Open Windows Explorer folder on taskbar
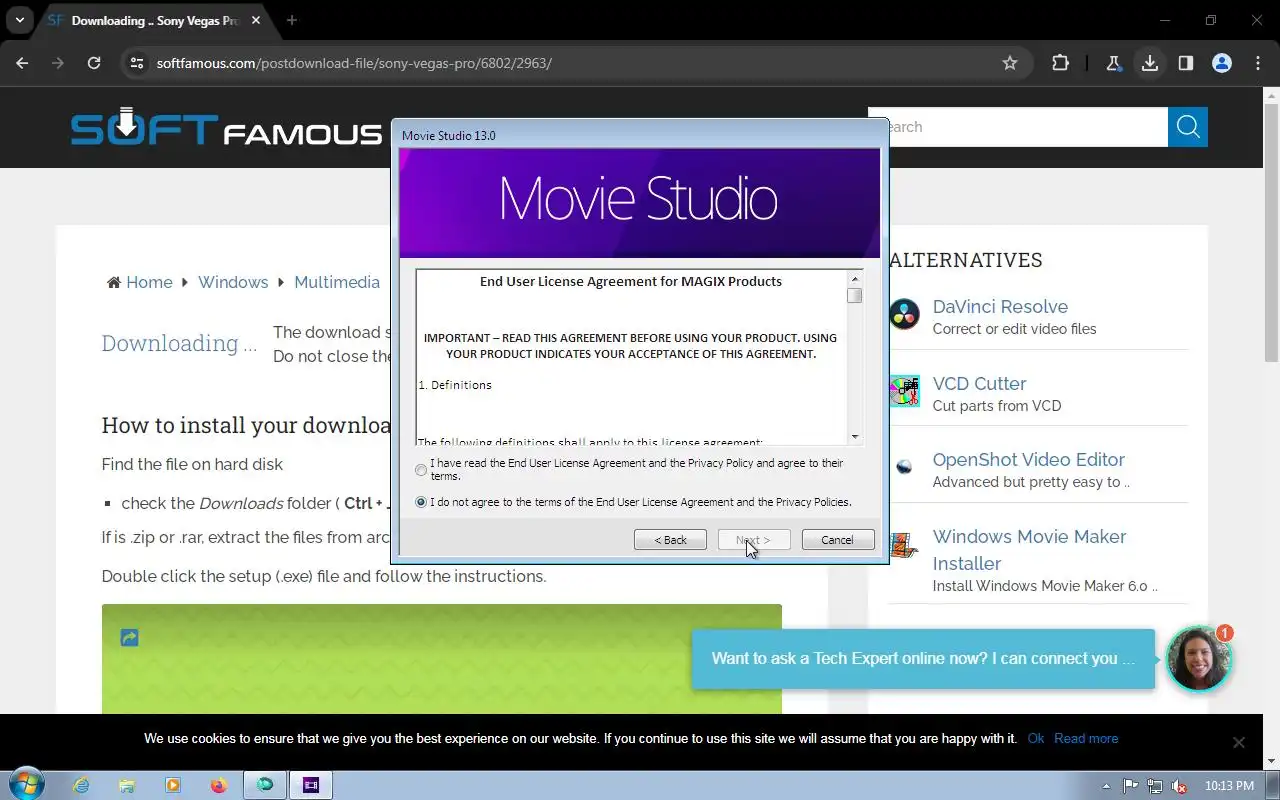 [x=127, y=786]
